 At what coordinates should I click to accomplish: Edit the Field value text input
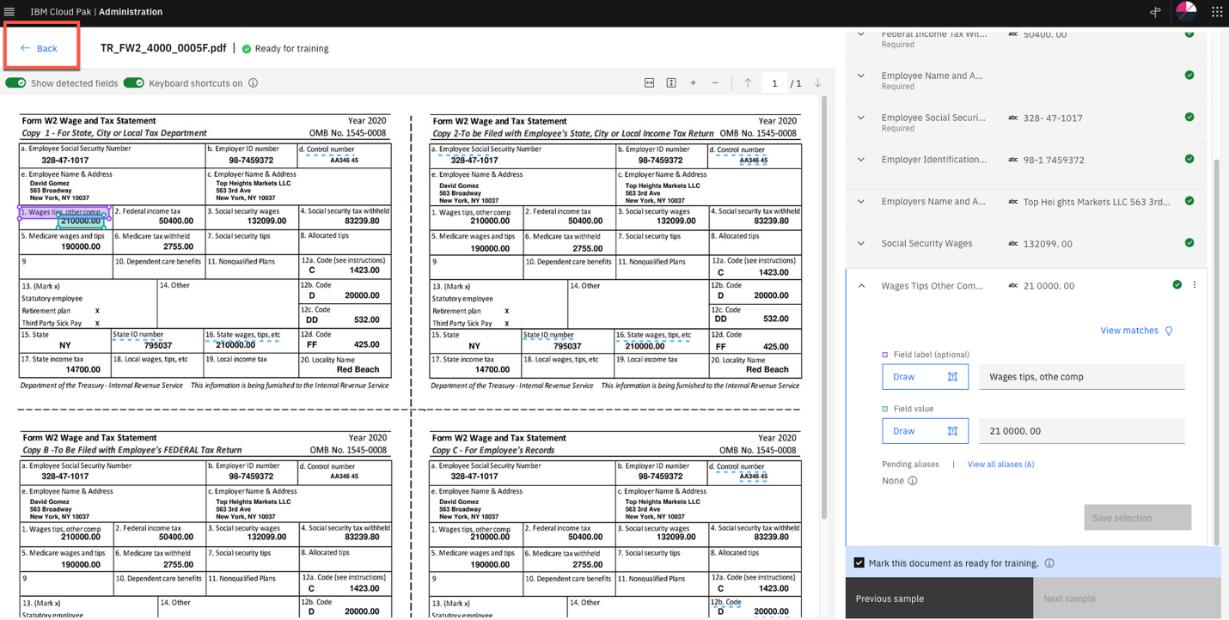click(x=1082, y=431)
